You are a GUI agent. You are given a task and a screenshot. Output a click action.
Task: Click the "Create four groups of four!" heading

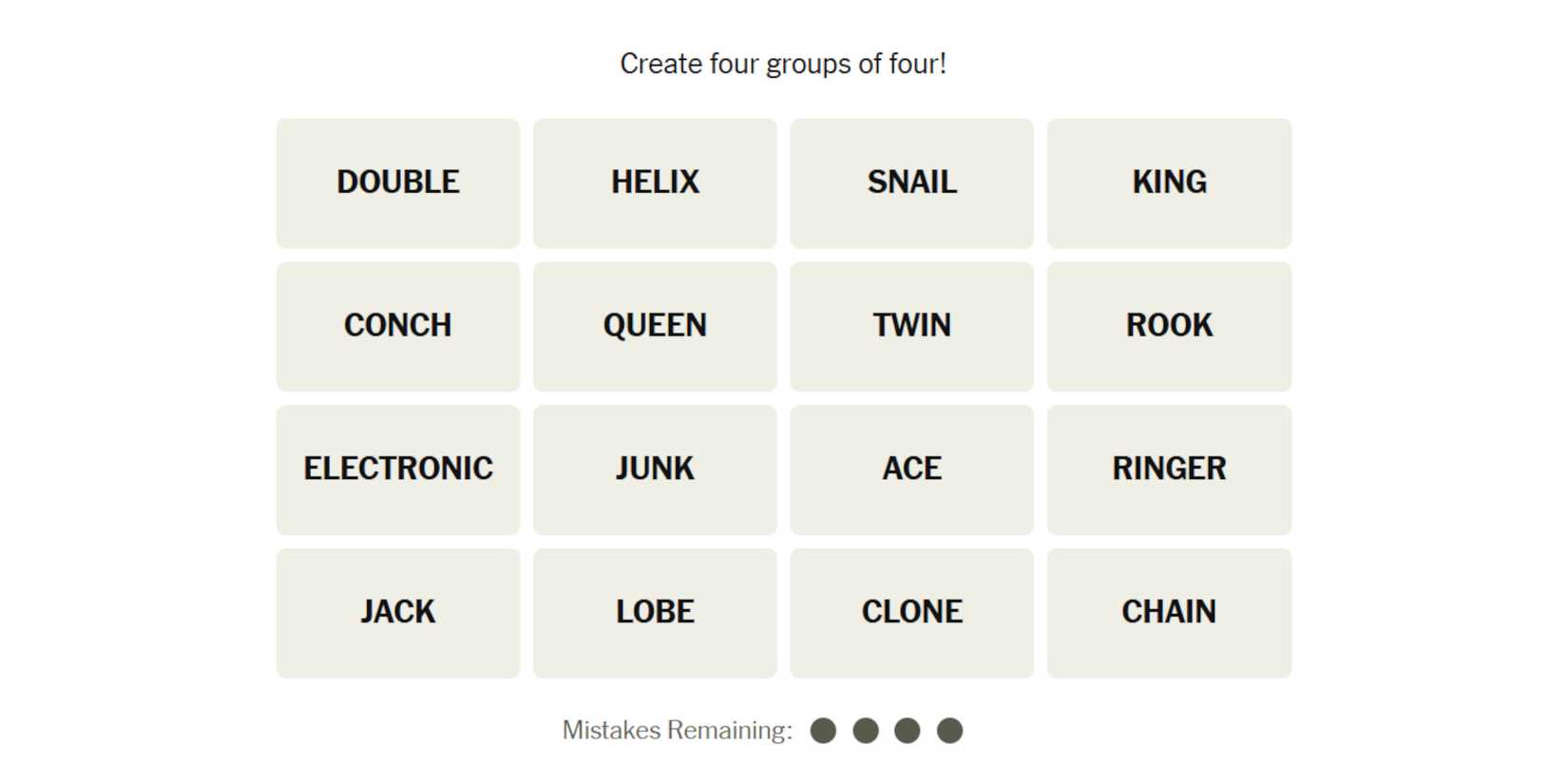point(783,64)
